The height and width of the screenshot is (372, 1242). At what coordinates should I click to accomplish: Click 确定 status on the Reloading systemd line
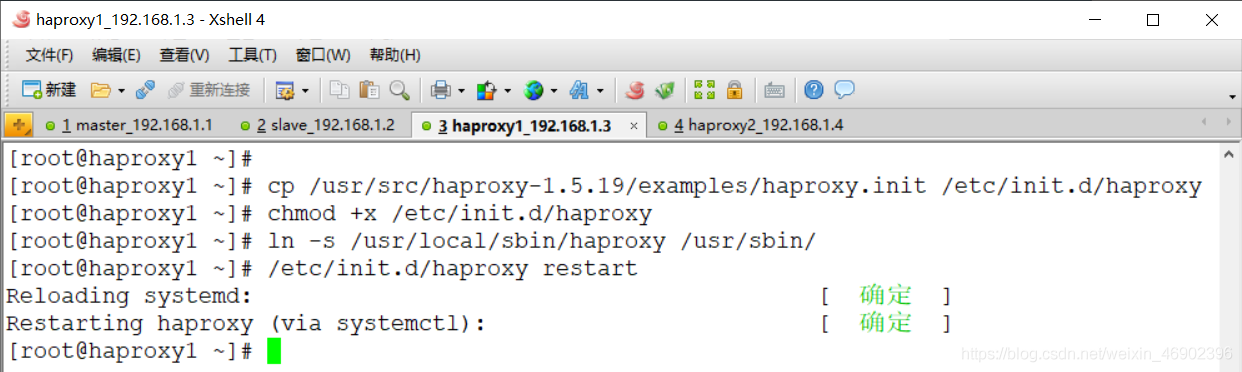pos(886,296)
